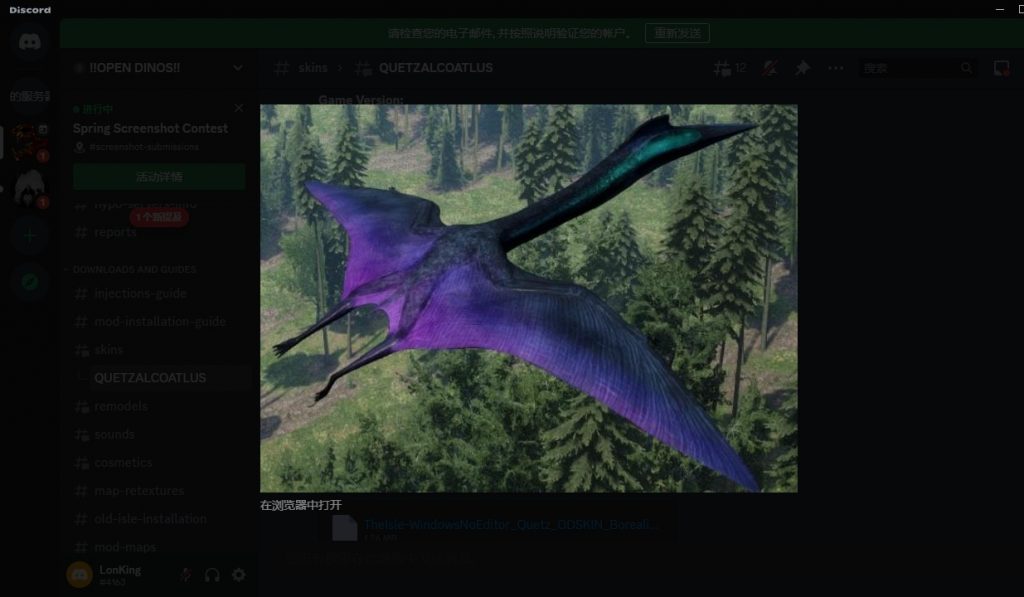This screenshot has height=597, width=1024.
Task: Open the three-dot more options menu
Action: click(835, 68)
